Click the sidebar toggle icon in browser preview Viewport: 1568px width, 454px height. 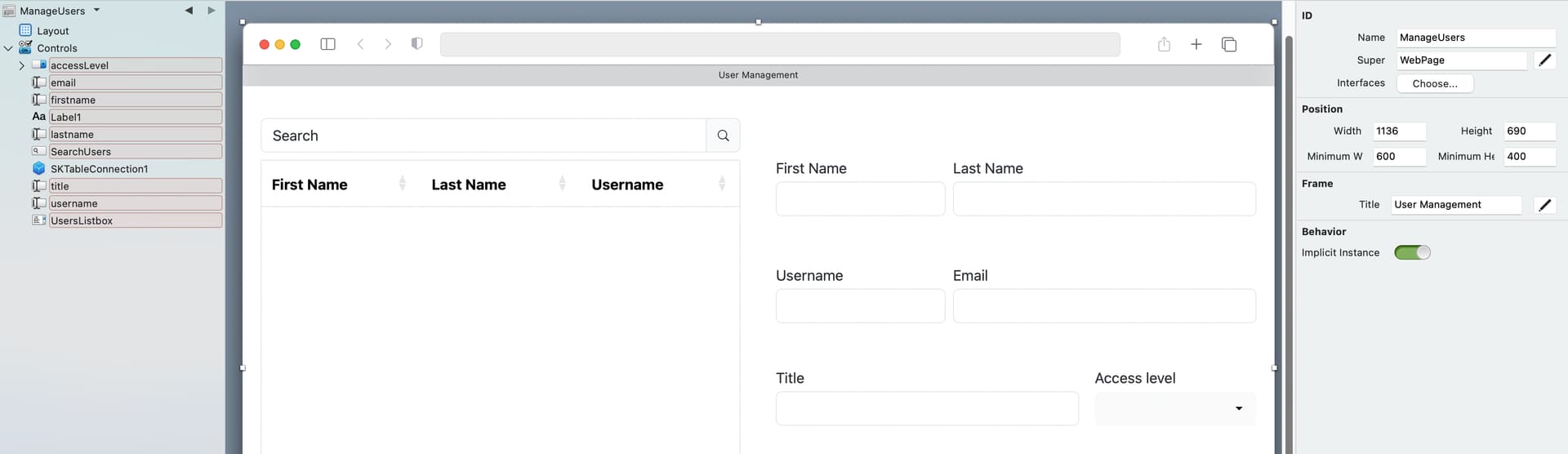pos(327,44)
